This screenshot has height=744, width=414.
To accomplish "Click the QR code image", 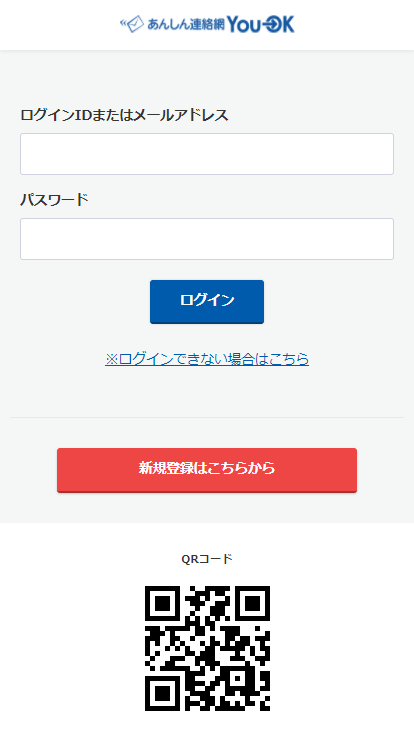I will pos(207,648).
